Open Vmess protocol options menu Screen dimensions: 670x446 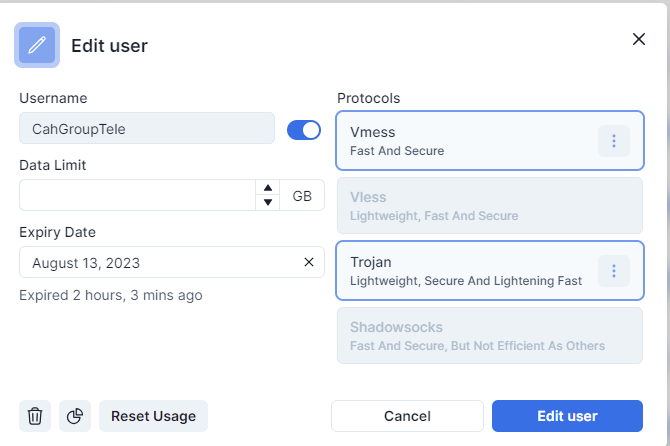pyautogui.click(x=613, y=141)
